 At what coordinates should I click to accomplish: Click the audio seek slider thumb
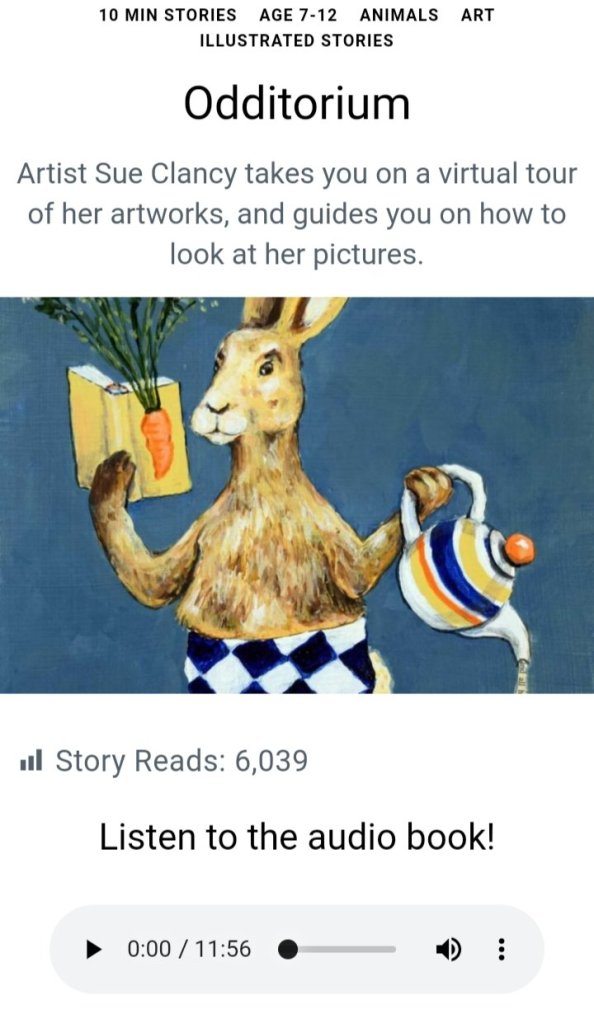pos(288,949)
